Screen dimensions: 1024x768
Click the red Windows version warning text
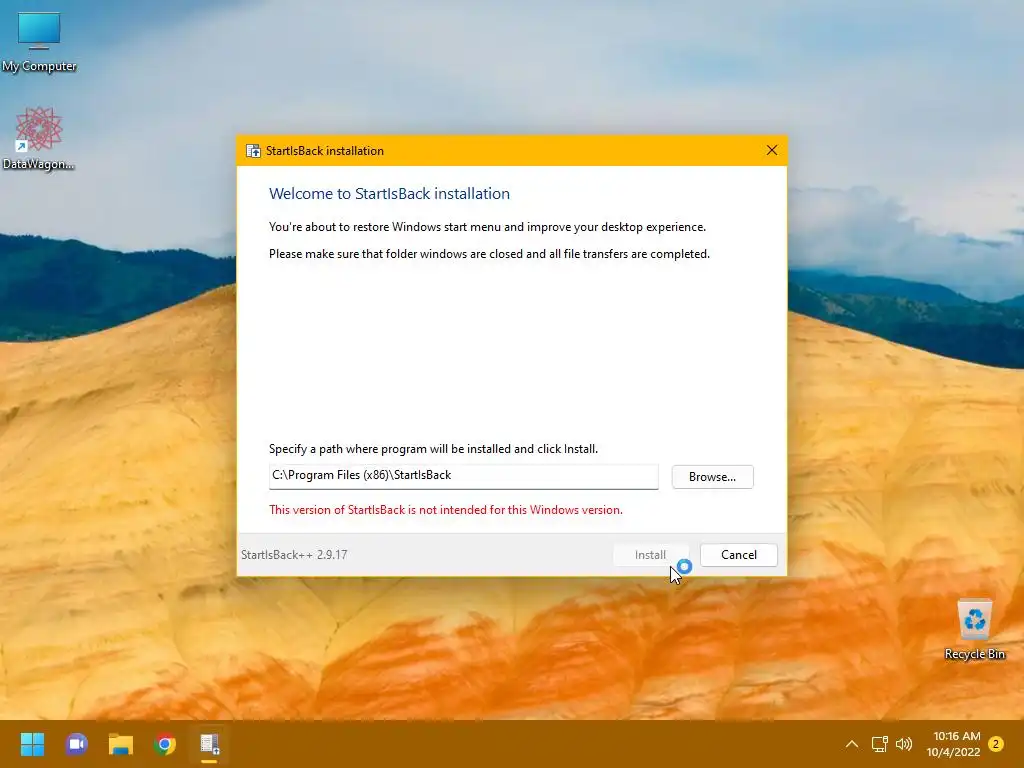tap(446, 510)
